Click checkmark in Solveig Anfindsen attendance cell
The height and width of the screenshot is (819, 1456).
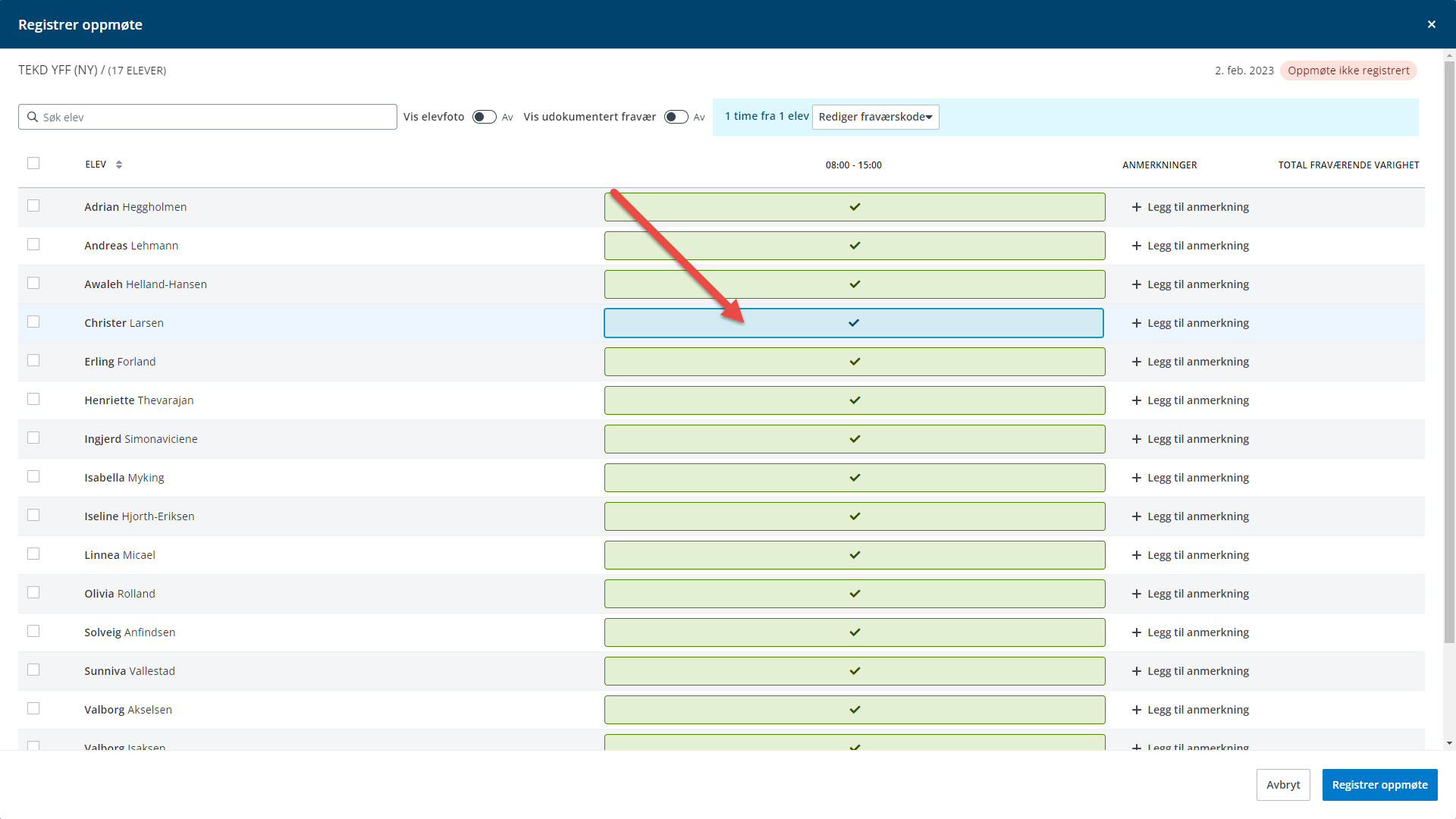click(x=855, y=632)
